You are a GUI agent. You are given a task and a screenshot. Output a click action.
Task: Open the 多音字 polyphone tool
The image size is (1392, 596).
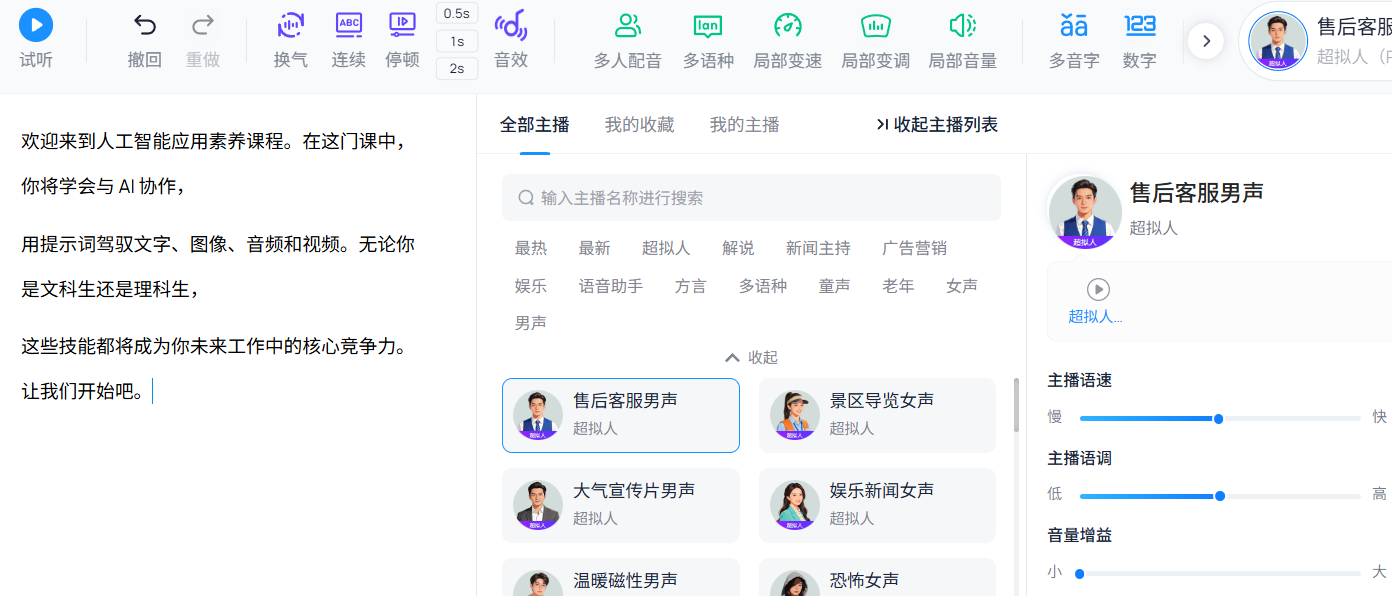pyautogui.click(x=1073, y=27)
